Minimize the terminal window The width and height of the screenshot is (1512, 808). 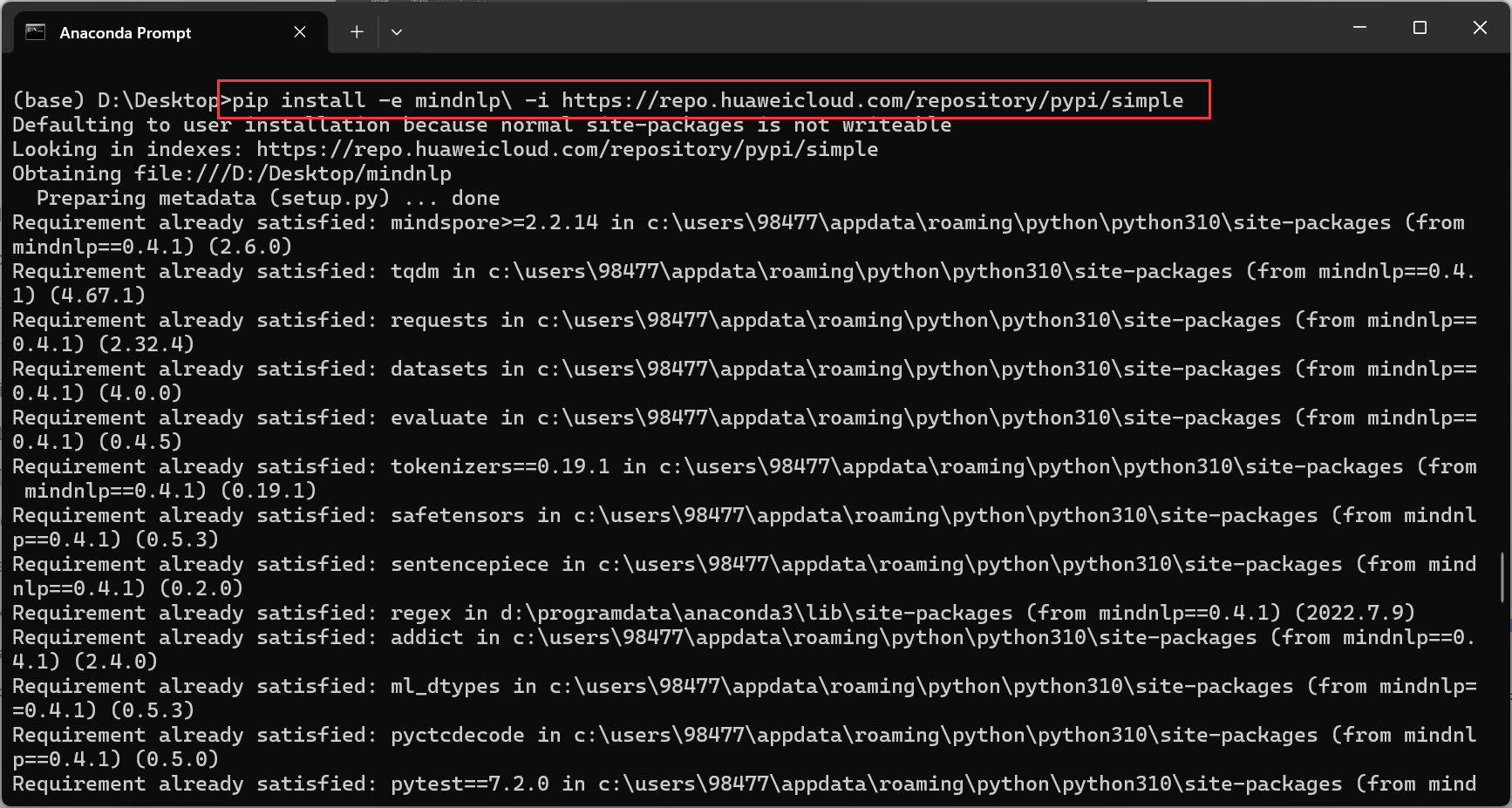(x=1359, y=28)
